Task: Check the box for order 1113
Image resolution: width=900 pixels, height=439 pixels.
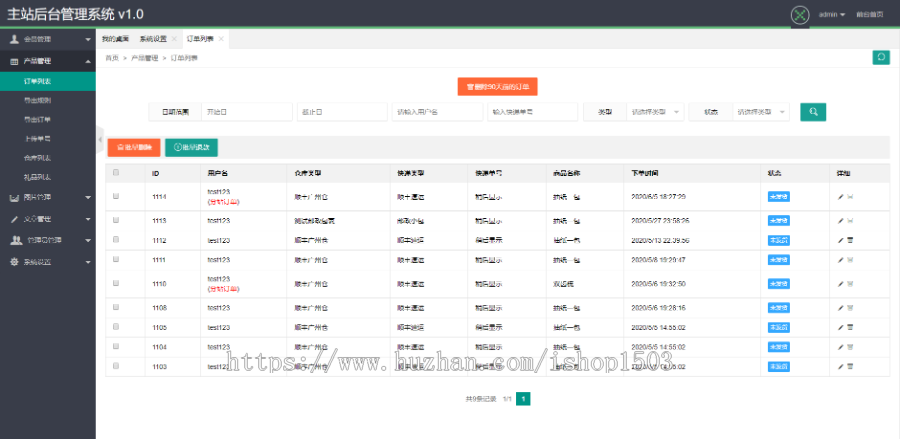Action: 116,220
